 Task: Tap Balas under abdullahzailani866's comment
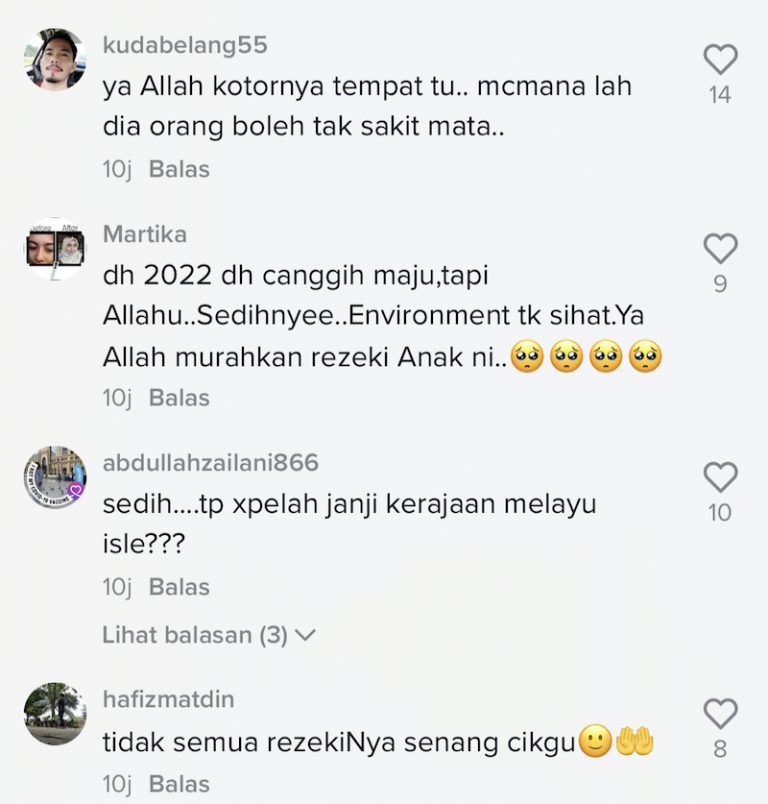tap(179, 587)
